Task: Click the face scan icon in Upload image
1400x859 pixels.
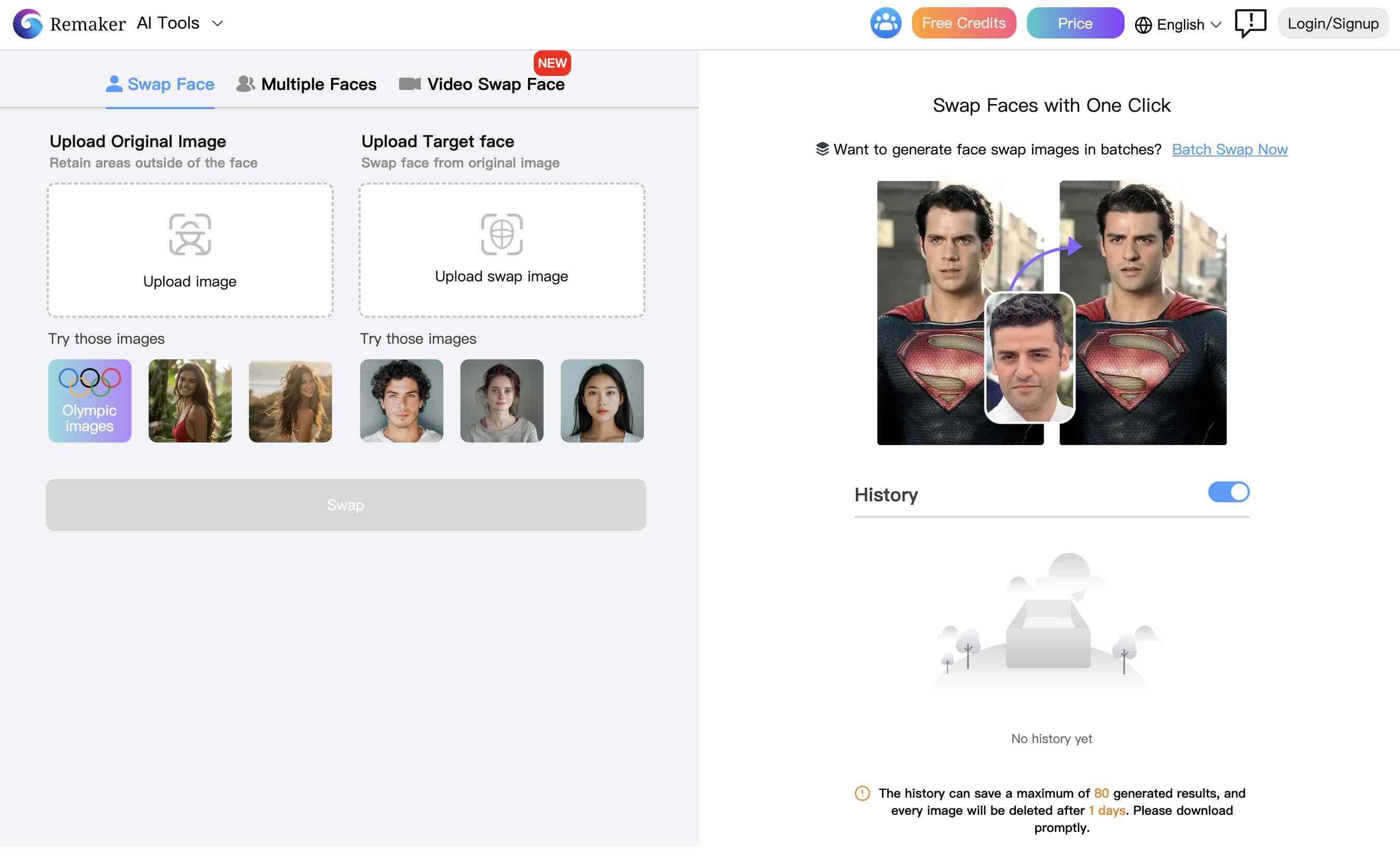Action: [190, 234]
